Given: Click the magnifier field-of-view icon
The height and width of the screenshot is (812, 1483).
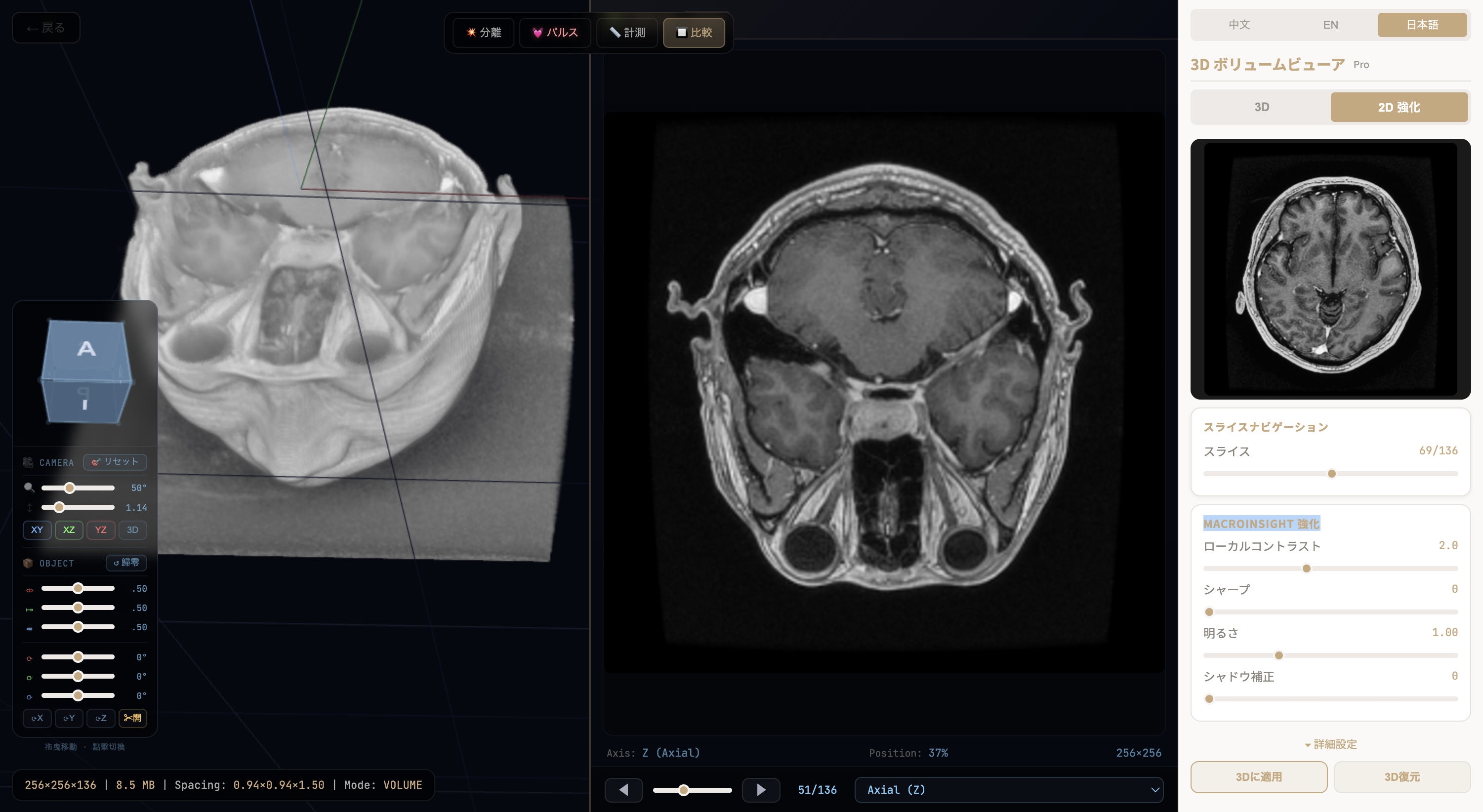Looking at the screenshot, I should [x=29, y=487].
